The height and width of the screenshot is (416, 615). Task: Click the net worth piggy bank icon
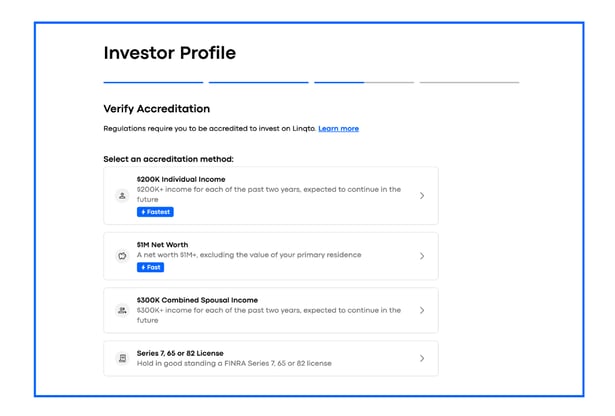122,256
